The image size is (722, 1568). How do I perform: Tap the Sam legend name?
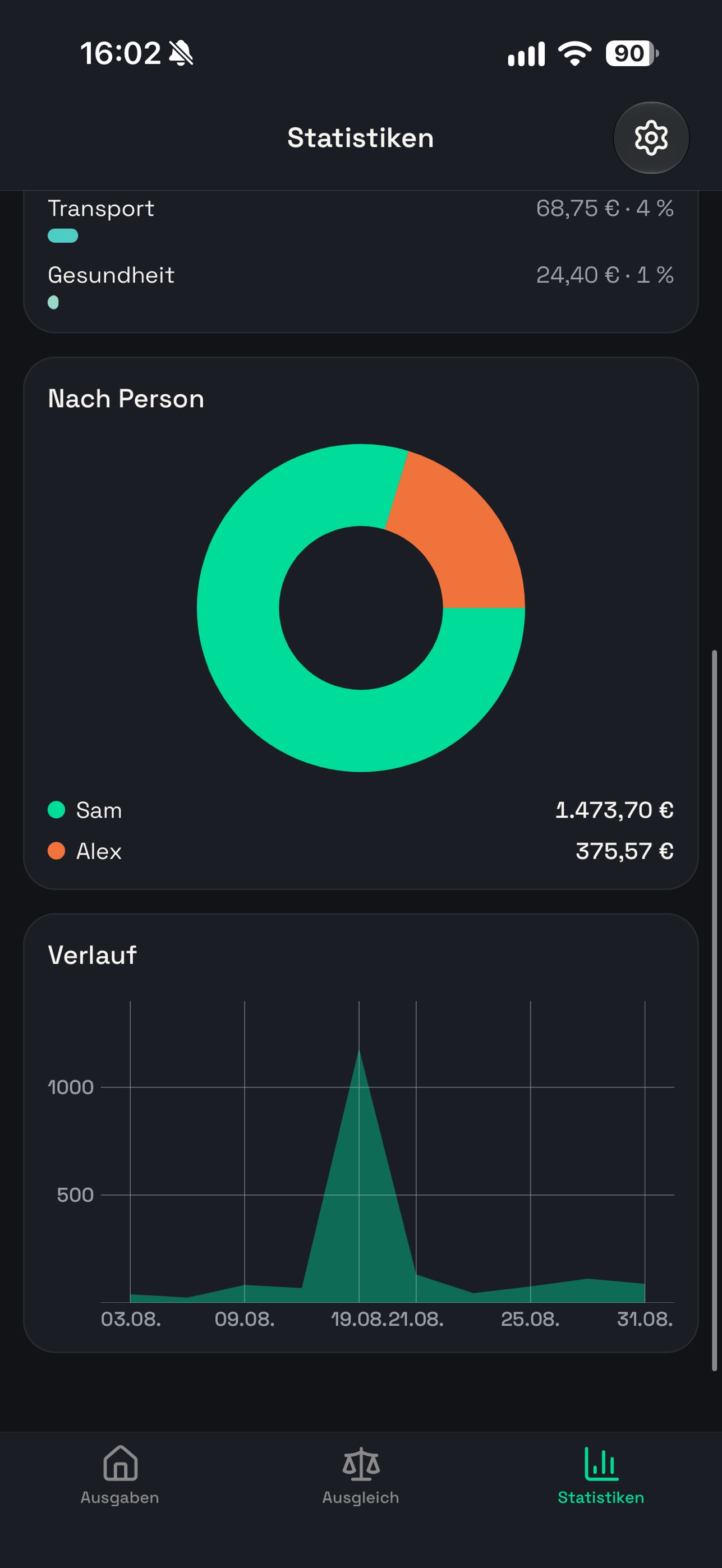(x=99, y=810)
